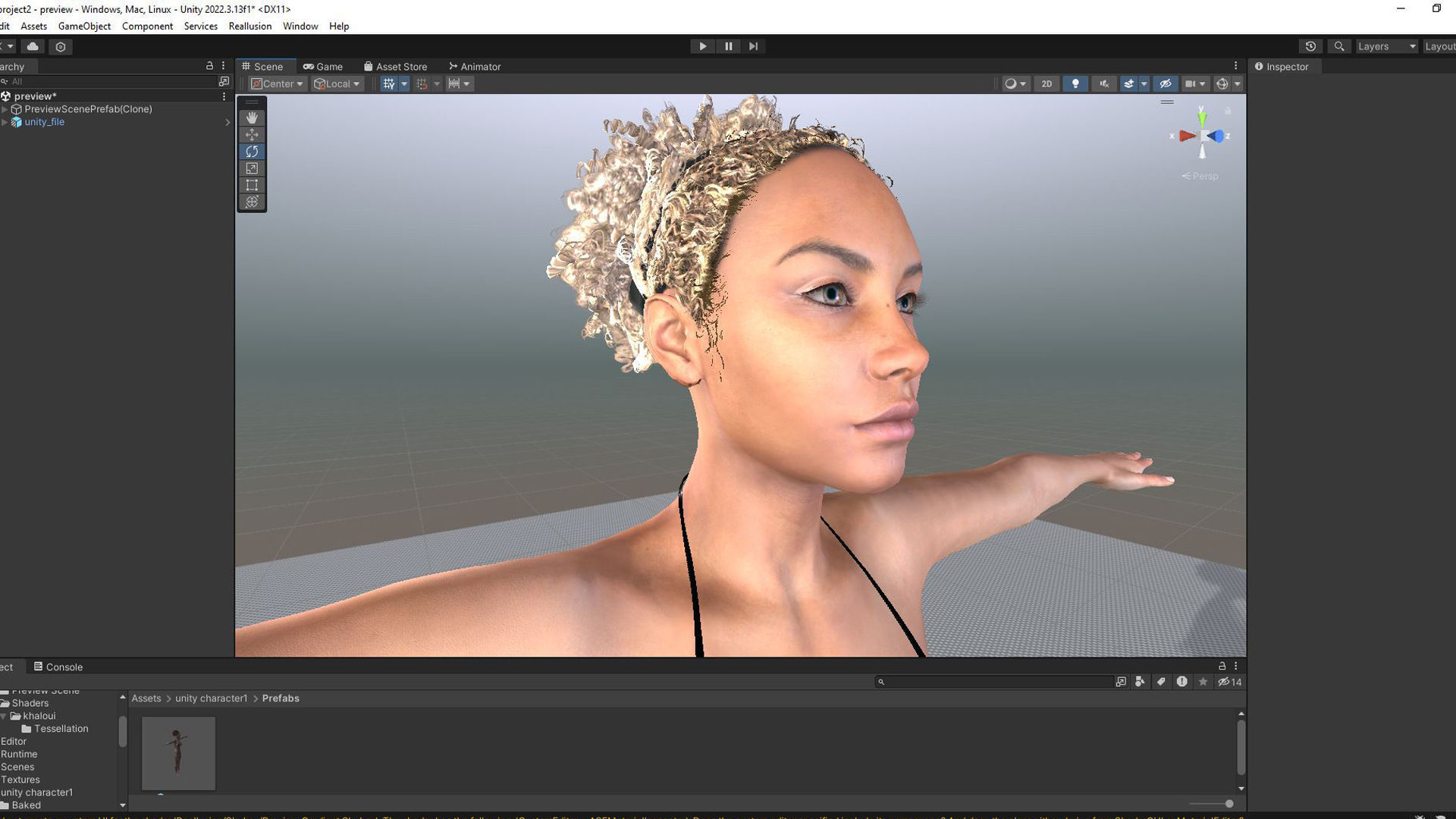
Task: Toggle 2D view mode
Action: 1046,84
